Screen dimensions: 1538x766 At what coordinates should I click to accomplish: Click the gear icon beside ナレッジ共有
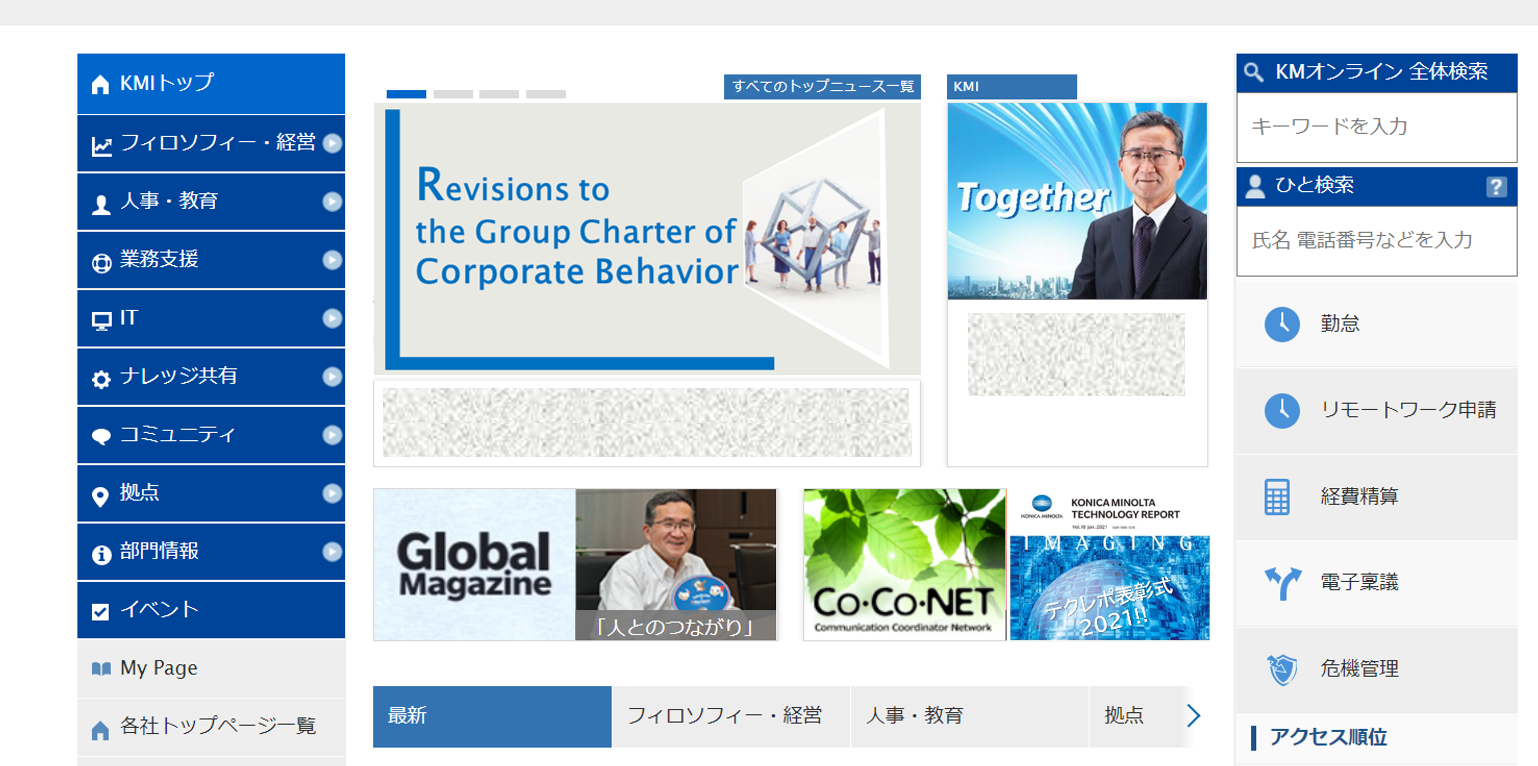101,379
